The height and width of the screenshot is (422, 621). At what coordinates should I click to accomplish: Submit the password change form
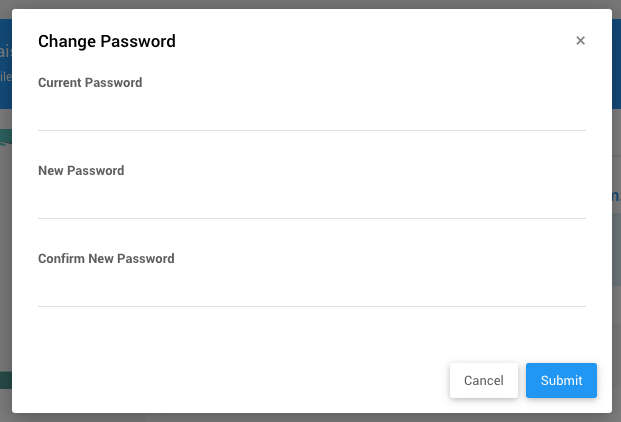pyautogui.click(x=561, y=381)
